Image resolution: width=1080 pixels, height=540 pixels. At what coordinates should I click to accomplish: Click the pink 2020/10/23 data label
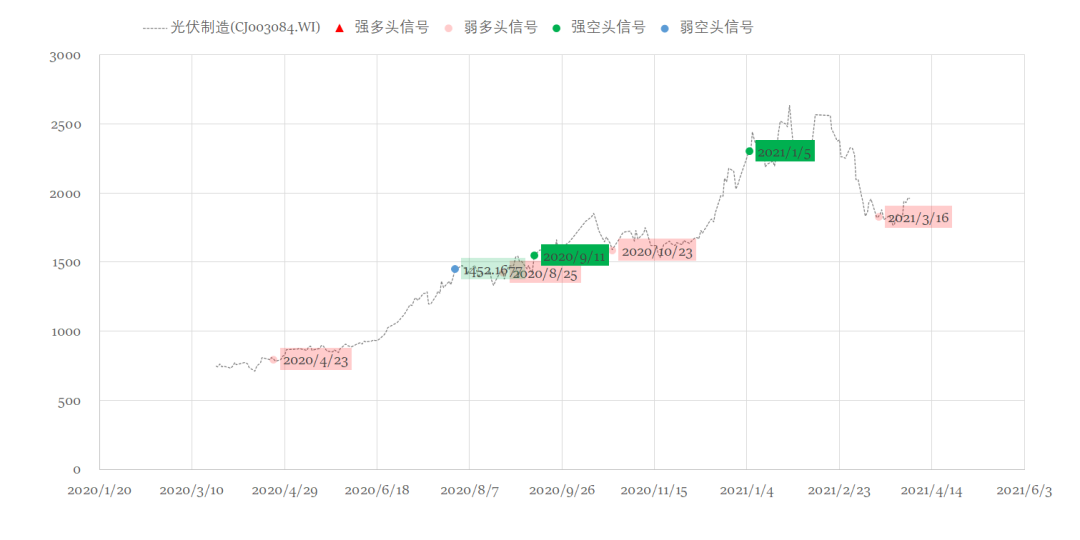(657, 251)
